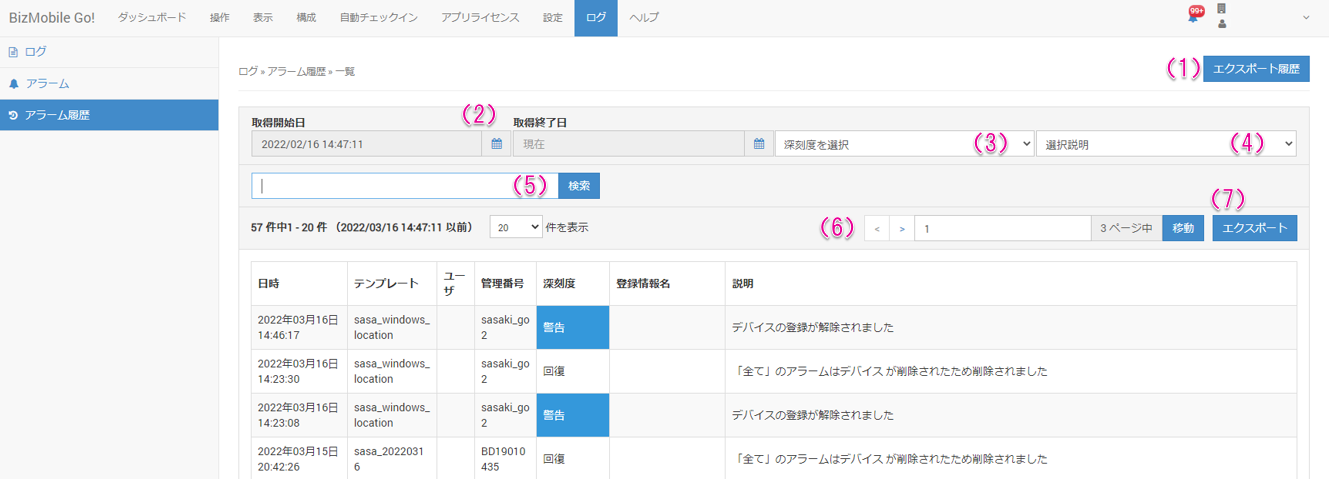This screenshot has height=479, width=1331.
Task: Expand the account menu chevron at top right
Action: pyautogui.click(x=1306, y=17)
